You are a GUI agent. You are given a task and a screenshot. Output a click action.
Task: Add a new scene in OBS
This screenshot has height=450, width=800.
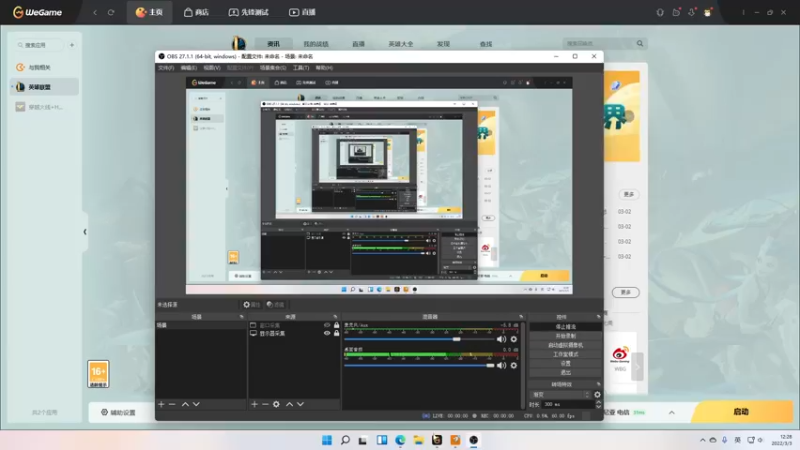161,404
